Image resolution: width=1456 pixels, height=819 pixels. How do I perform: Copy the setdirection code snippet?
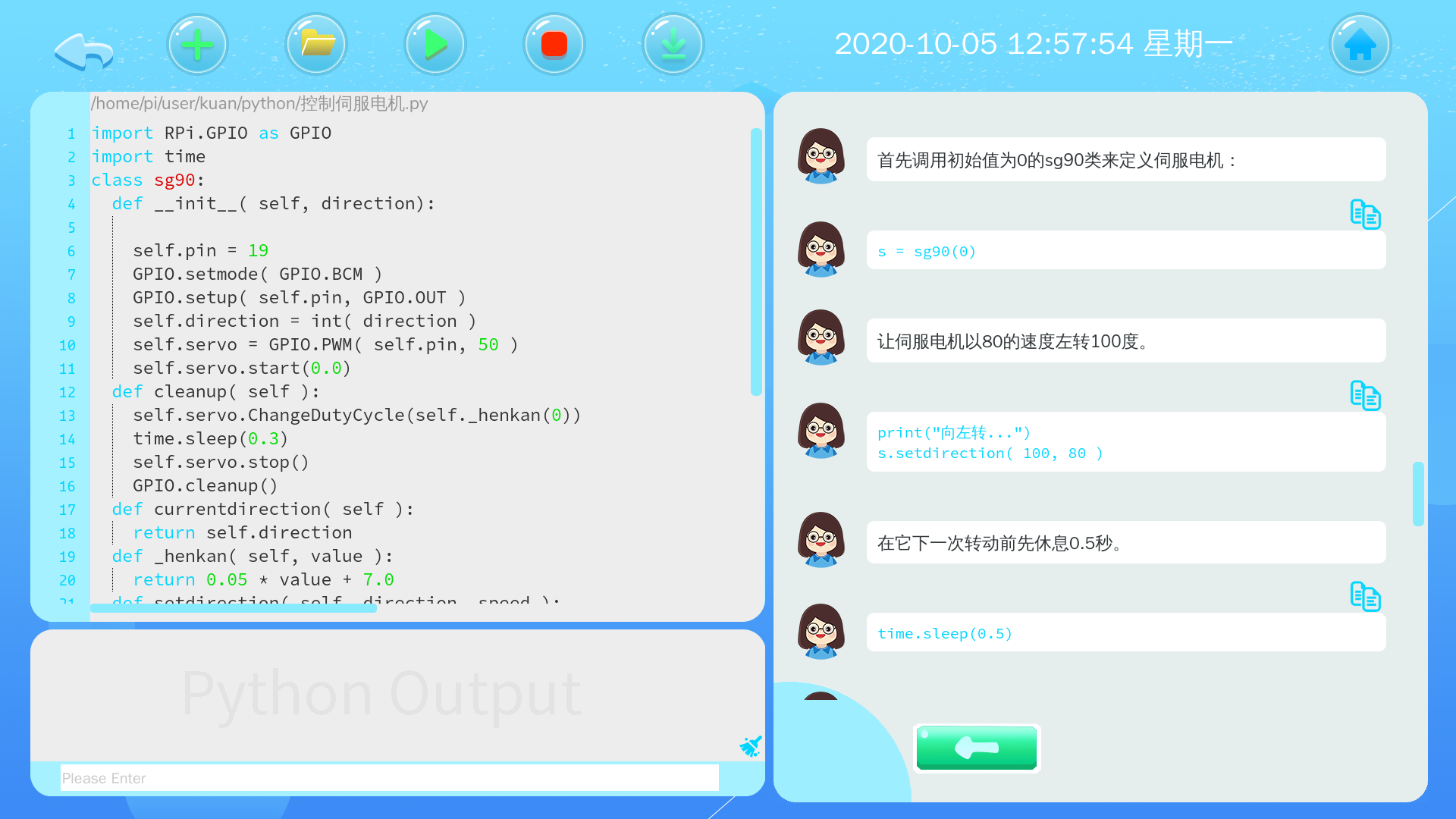click(1365, 396)
